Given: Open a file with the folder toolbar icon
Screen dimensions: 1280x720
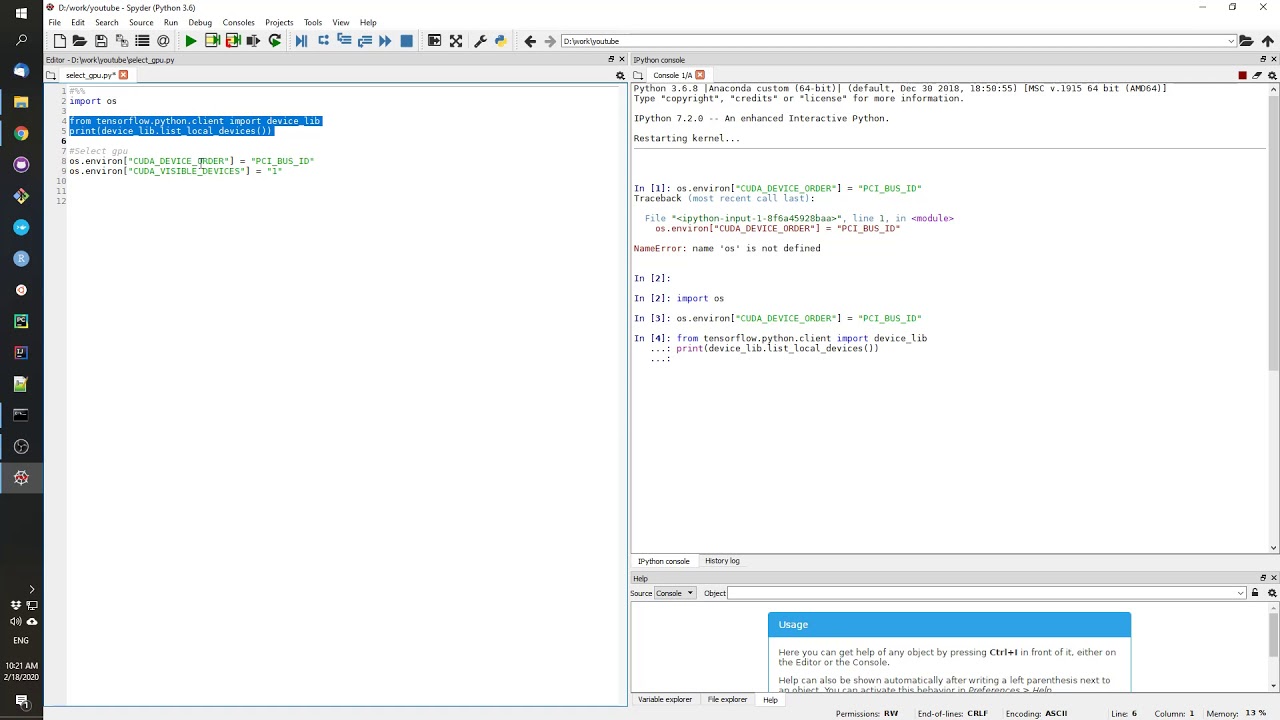Looking at the screenshot, I should (80, 41).
